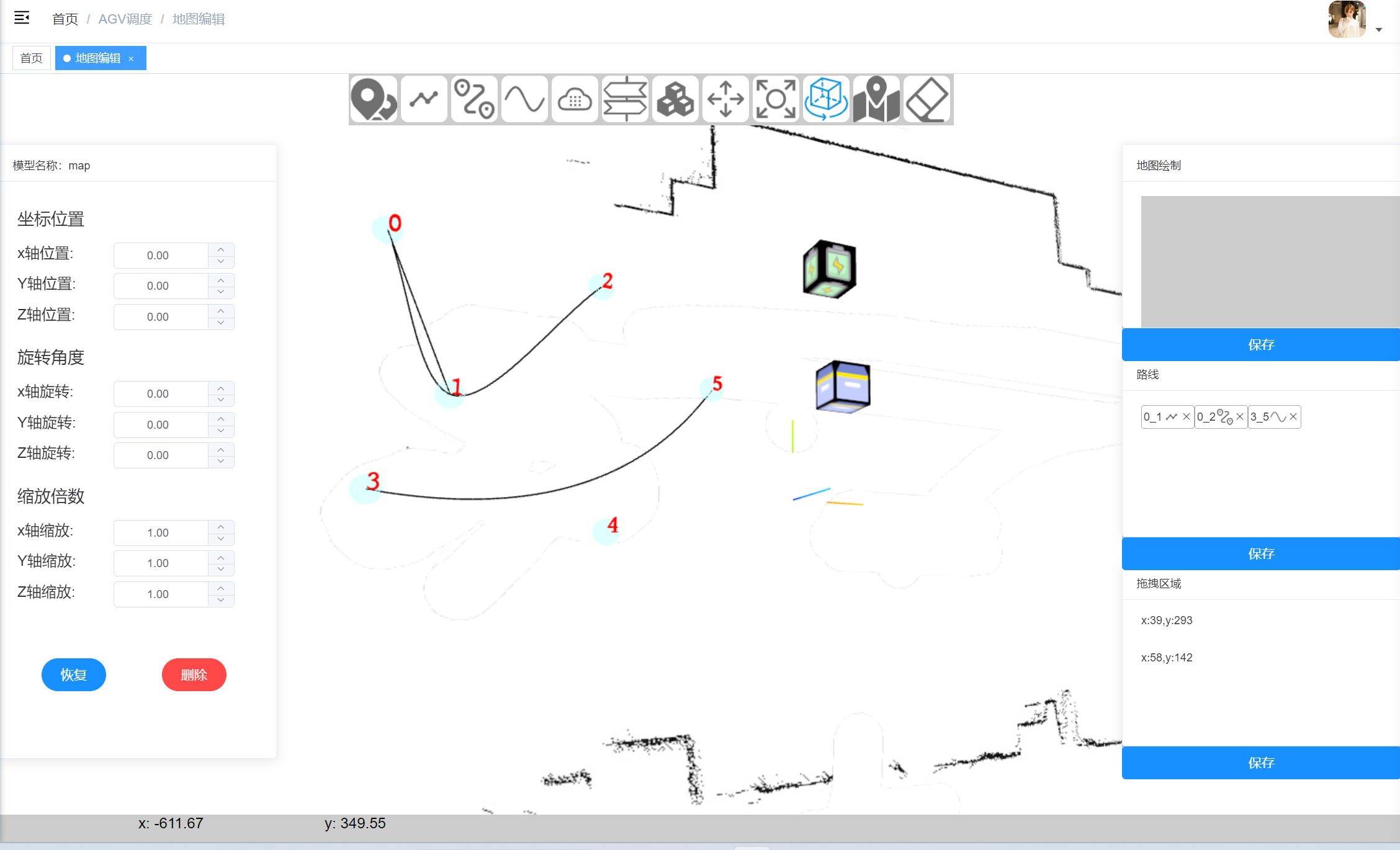This screenshot has height=850, width=1400.
Task: Click the gray map drawing preview
Action: [1270, 262]
